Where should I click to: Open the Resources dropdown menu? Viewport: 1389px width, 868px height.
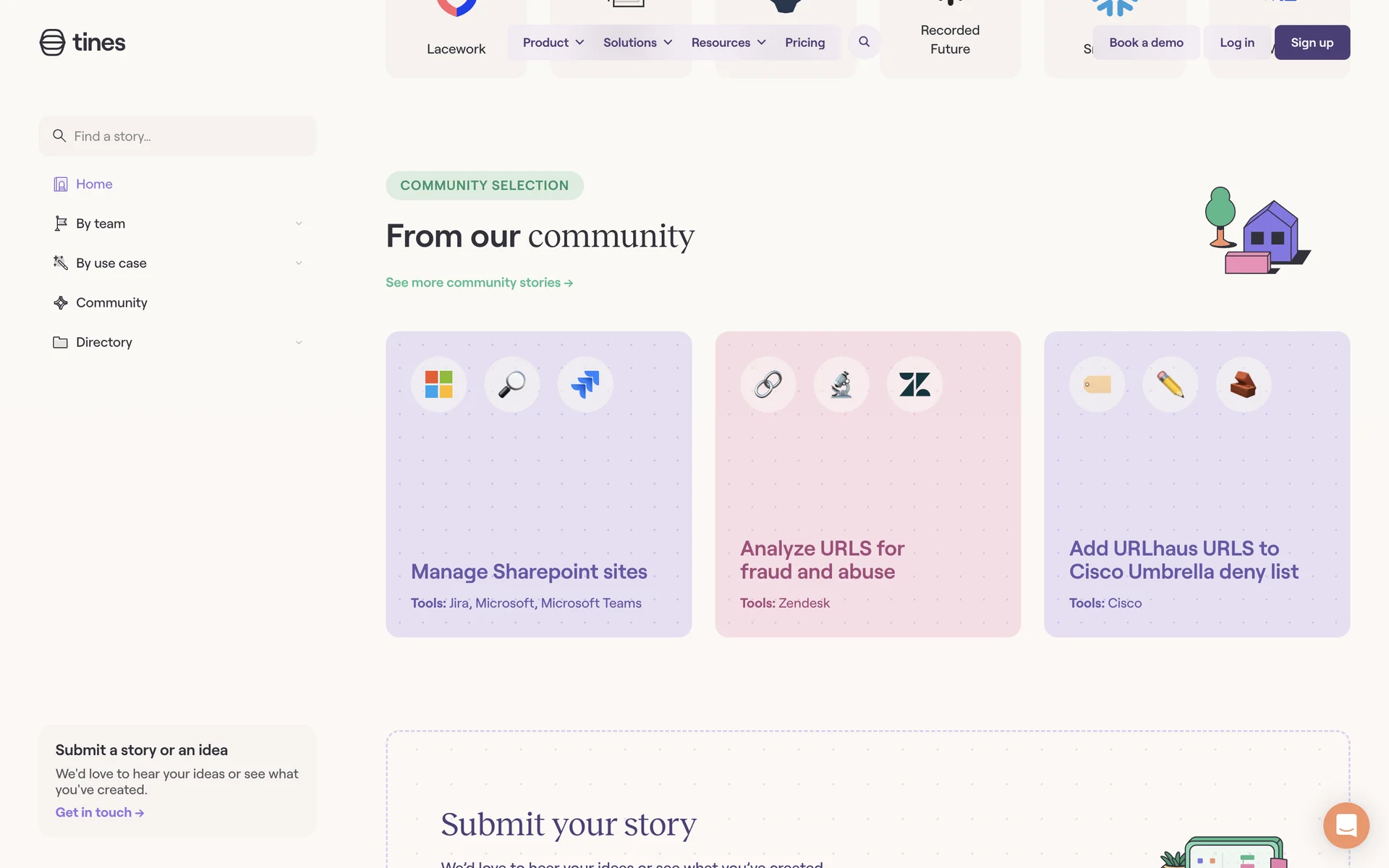coord(728,43)
